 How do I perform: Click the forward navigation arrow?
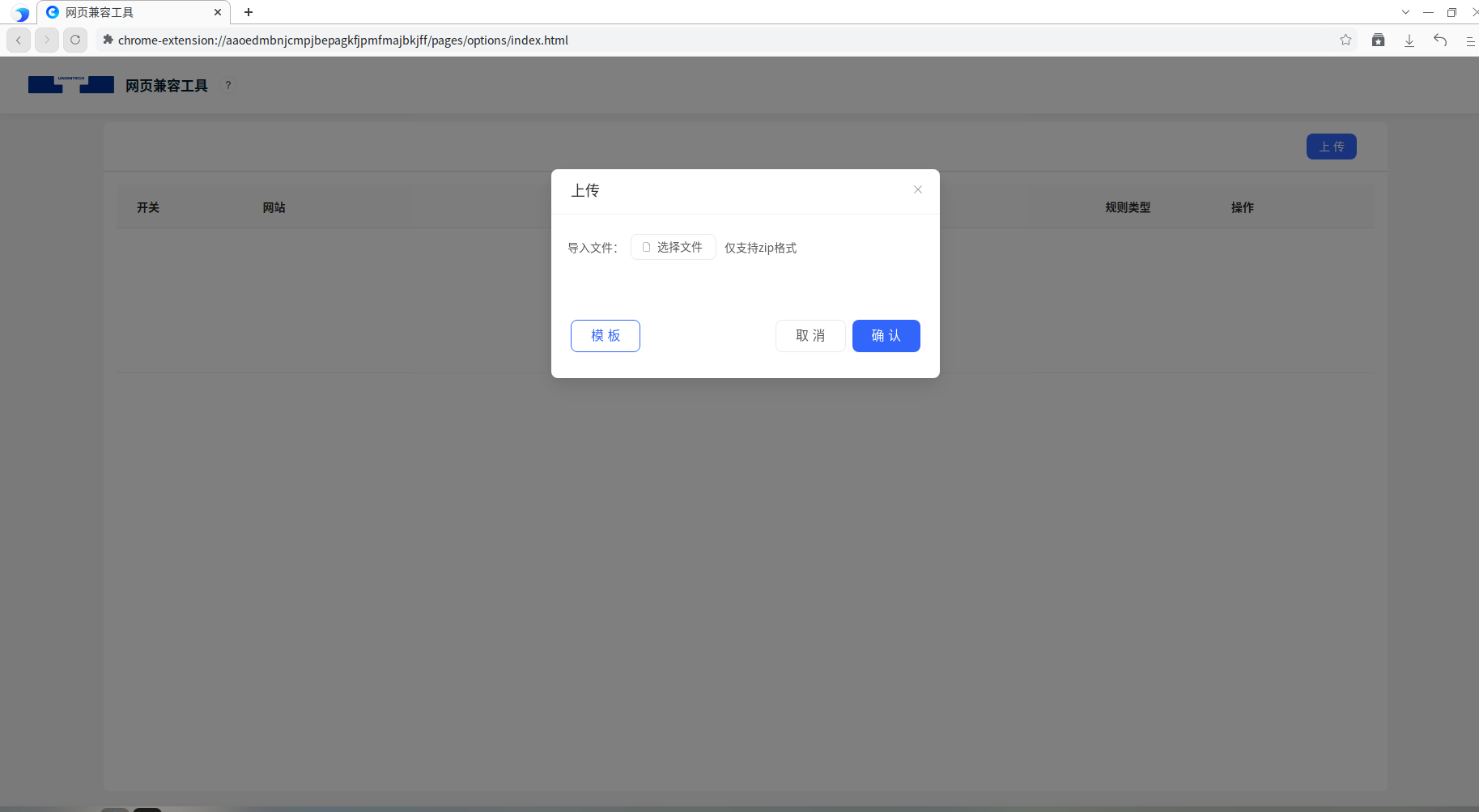[x=47, y=40]
